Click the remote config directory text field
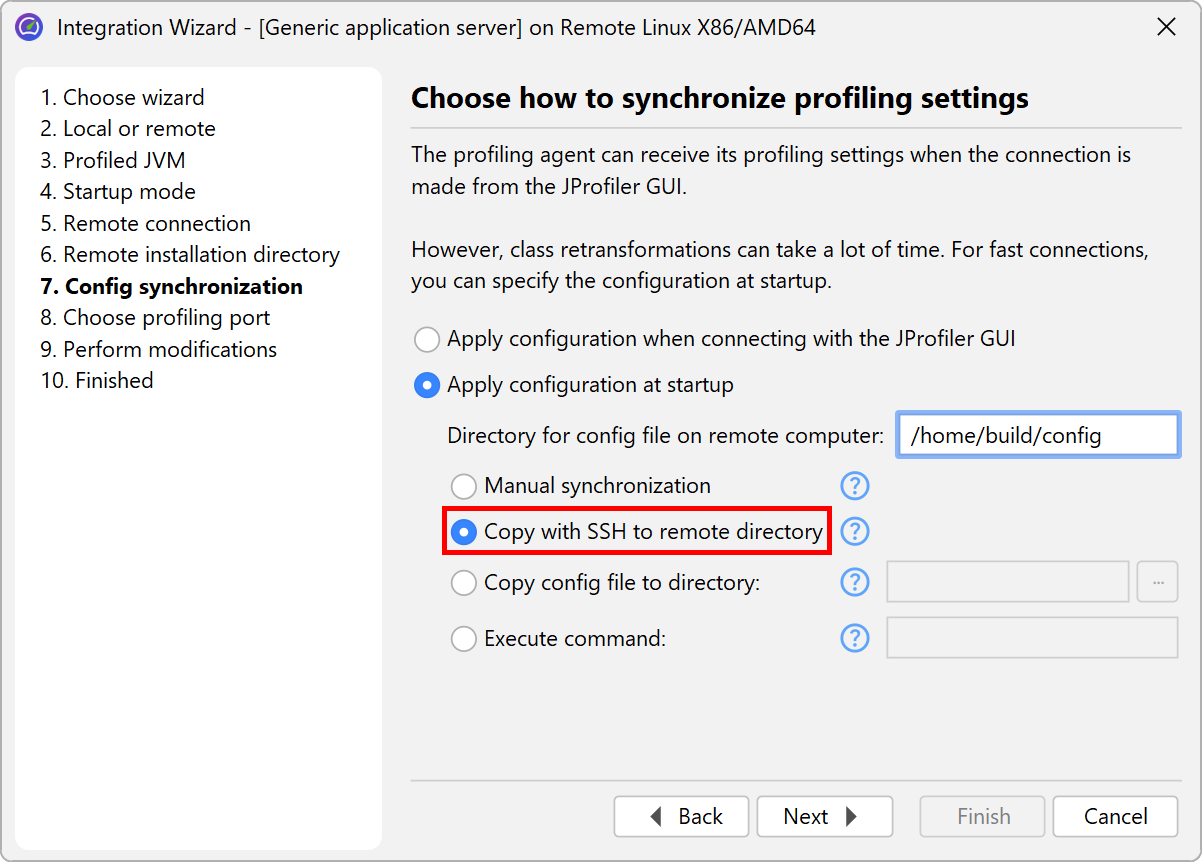This screenshot has width=1202, height=862. click(x=1037, y=436)
